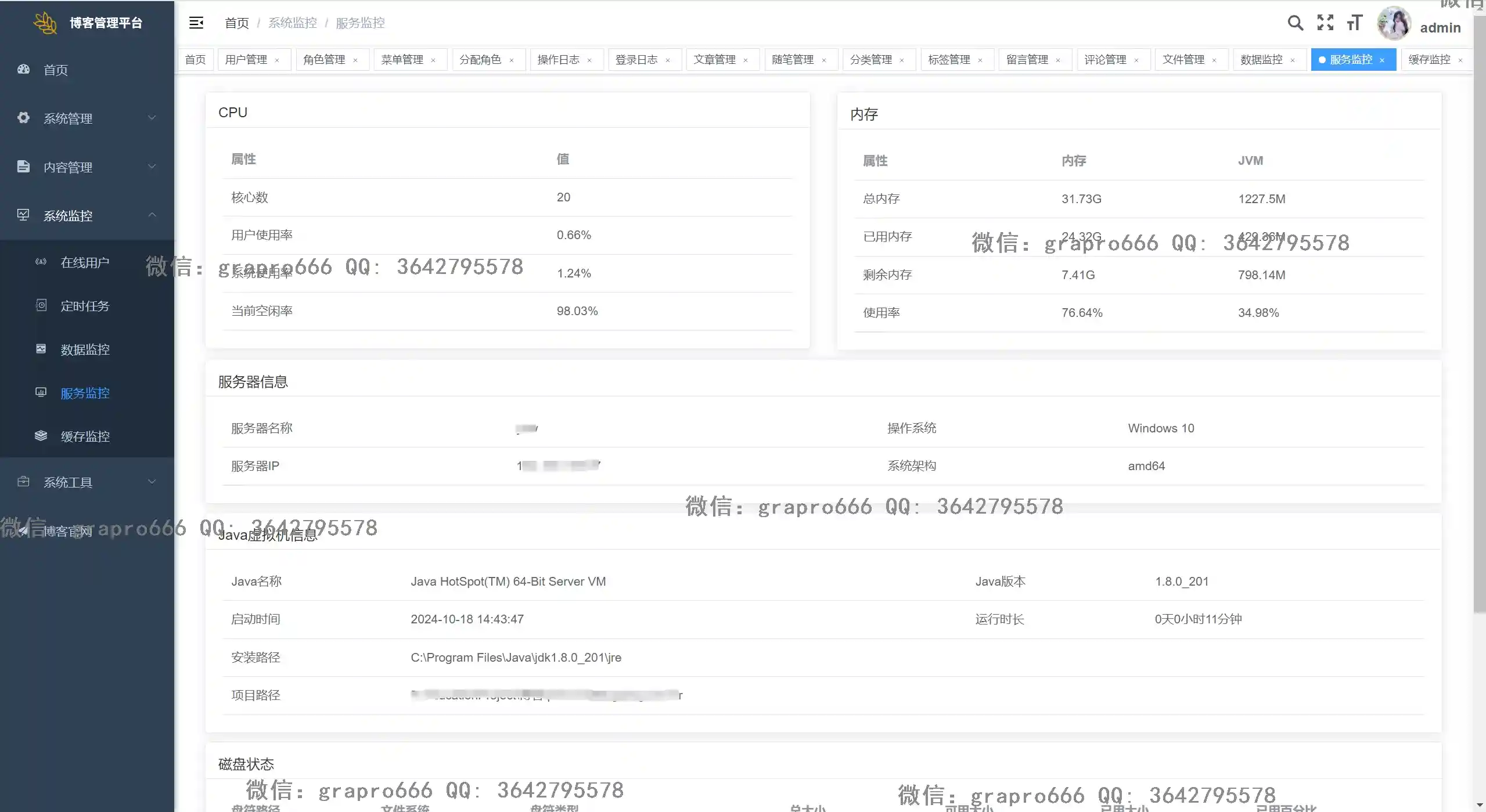Click the sidebar collapse hamburger icon

196,23
